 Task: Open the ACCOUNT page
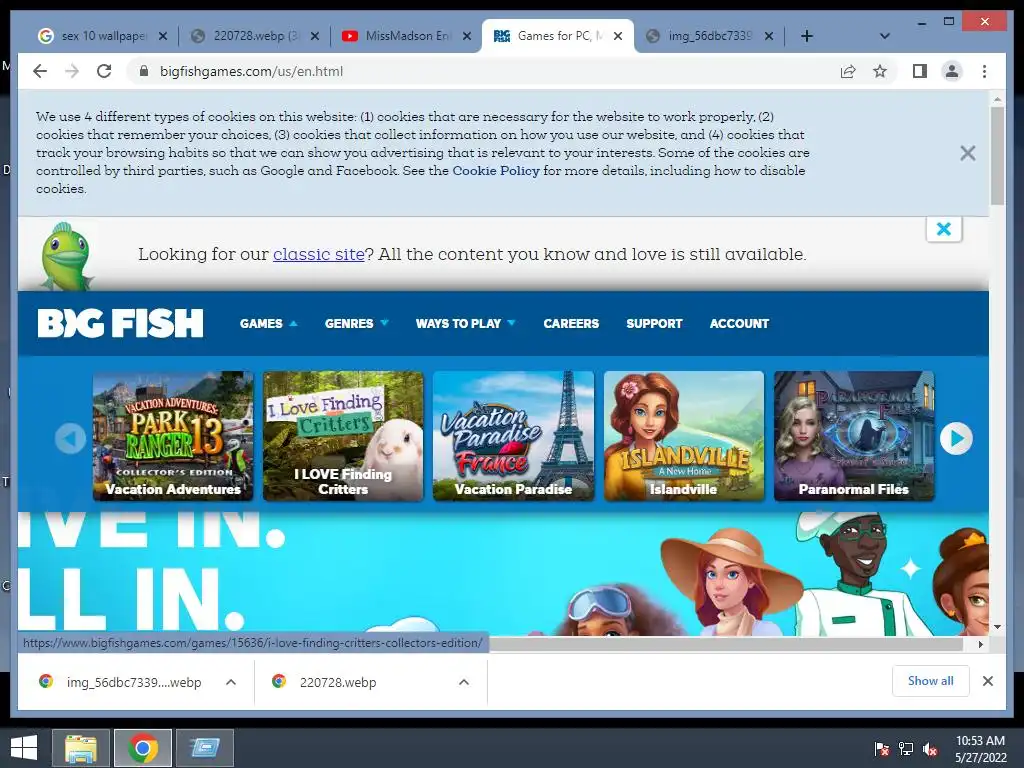click(739, 323)
